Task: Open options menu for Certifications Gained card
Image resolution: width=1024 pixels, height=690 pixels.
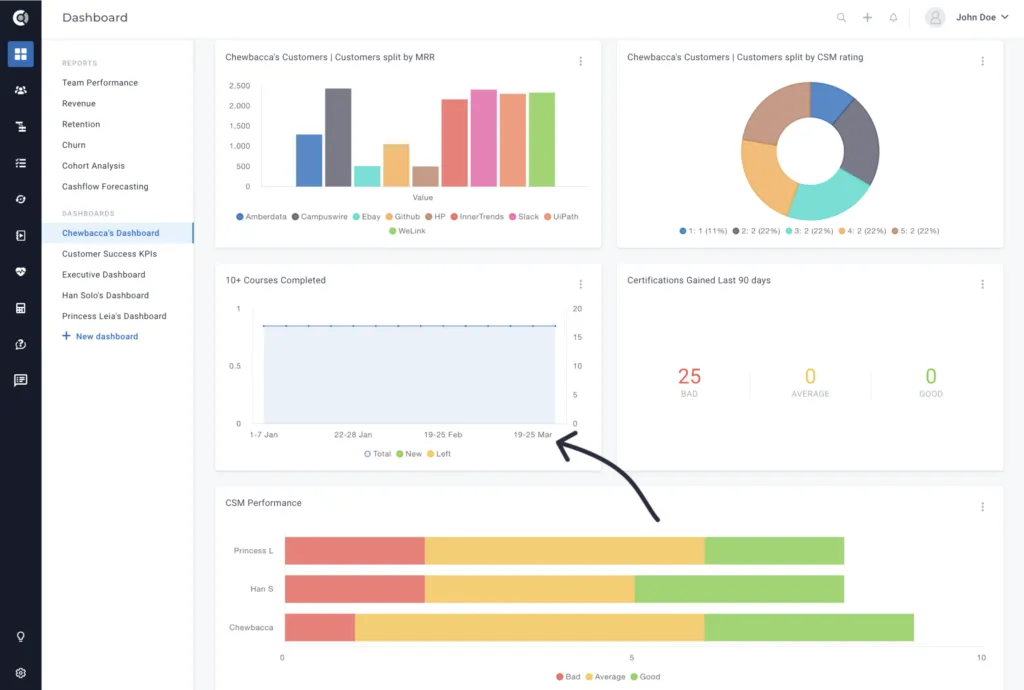Action: [982, 284]
